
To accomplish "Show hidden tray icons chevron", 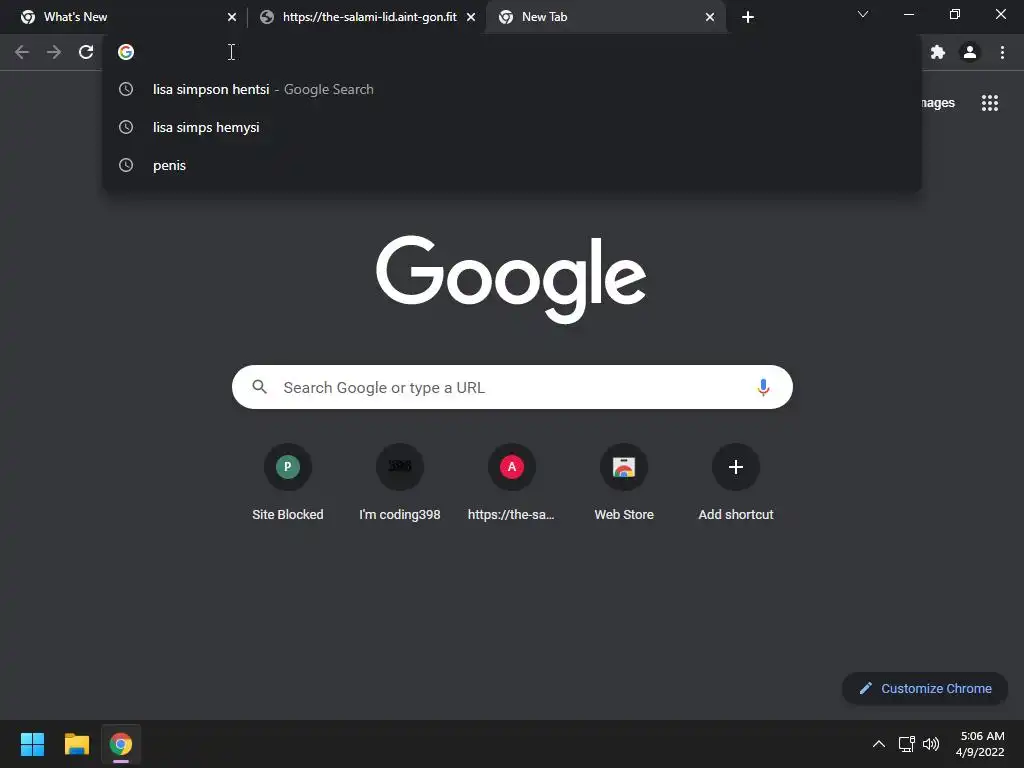I will point(879,744).
